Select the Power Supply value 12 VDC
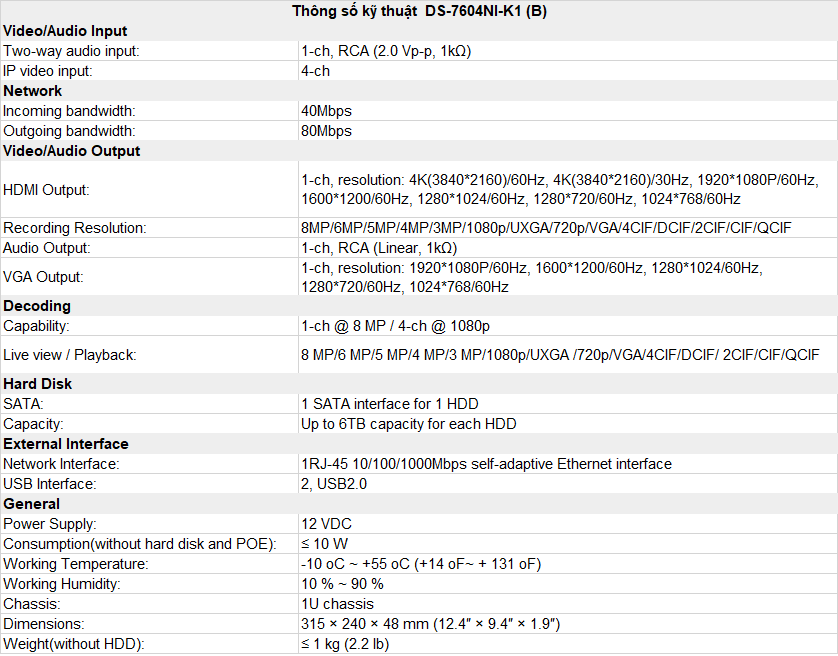 pos(326,524)
